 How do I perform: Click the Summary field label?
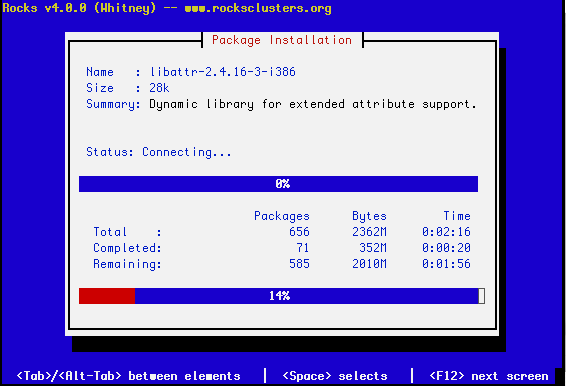click(x=113, y=104)
